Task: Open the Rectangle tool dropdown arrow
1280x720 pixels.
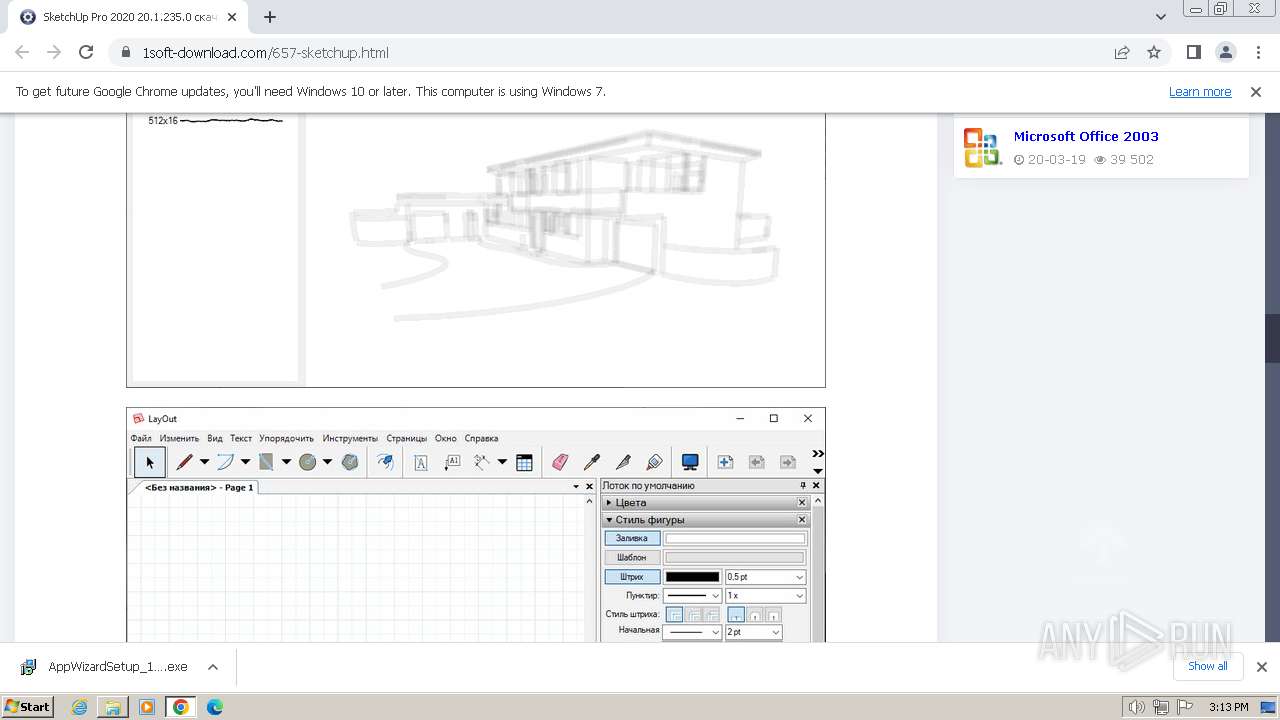Action: (x=286, y=462)
